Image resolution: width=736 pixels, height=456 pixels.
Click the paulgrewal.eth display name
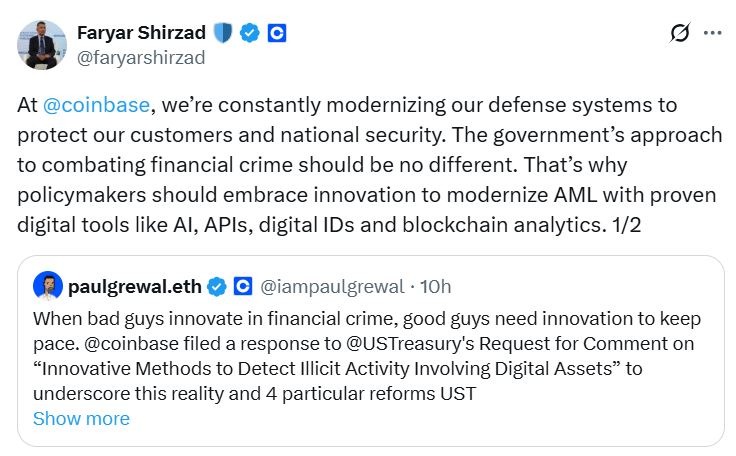[x=135, y=287]
